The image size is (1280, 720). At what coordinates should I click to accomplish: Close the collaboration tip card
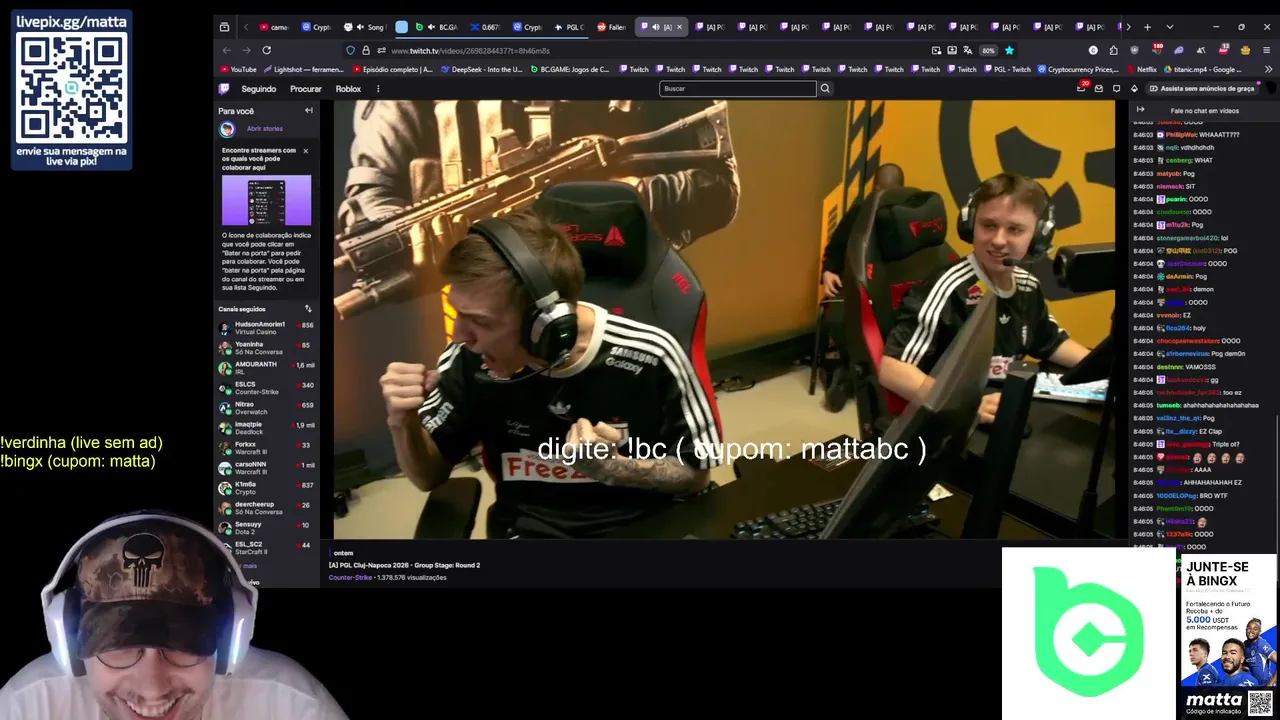coord(305,151)
